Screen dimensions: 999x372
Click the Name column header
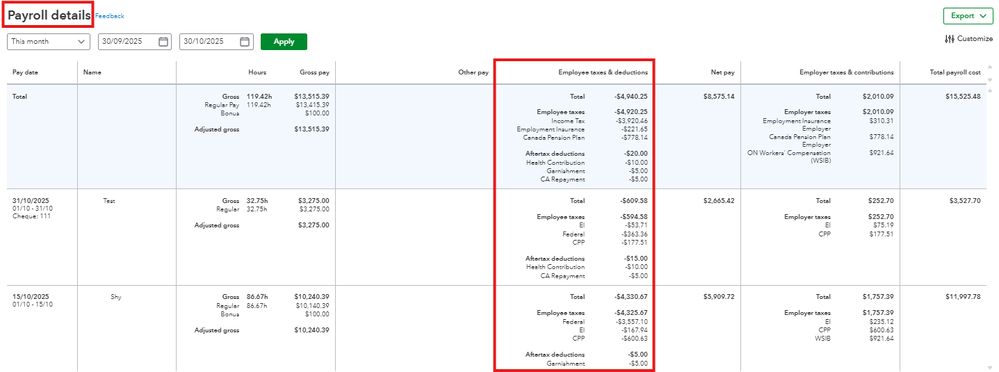point(92,72)
